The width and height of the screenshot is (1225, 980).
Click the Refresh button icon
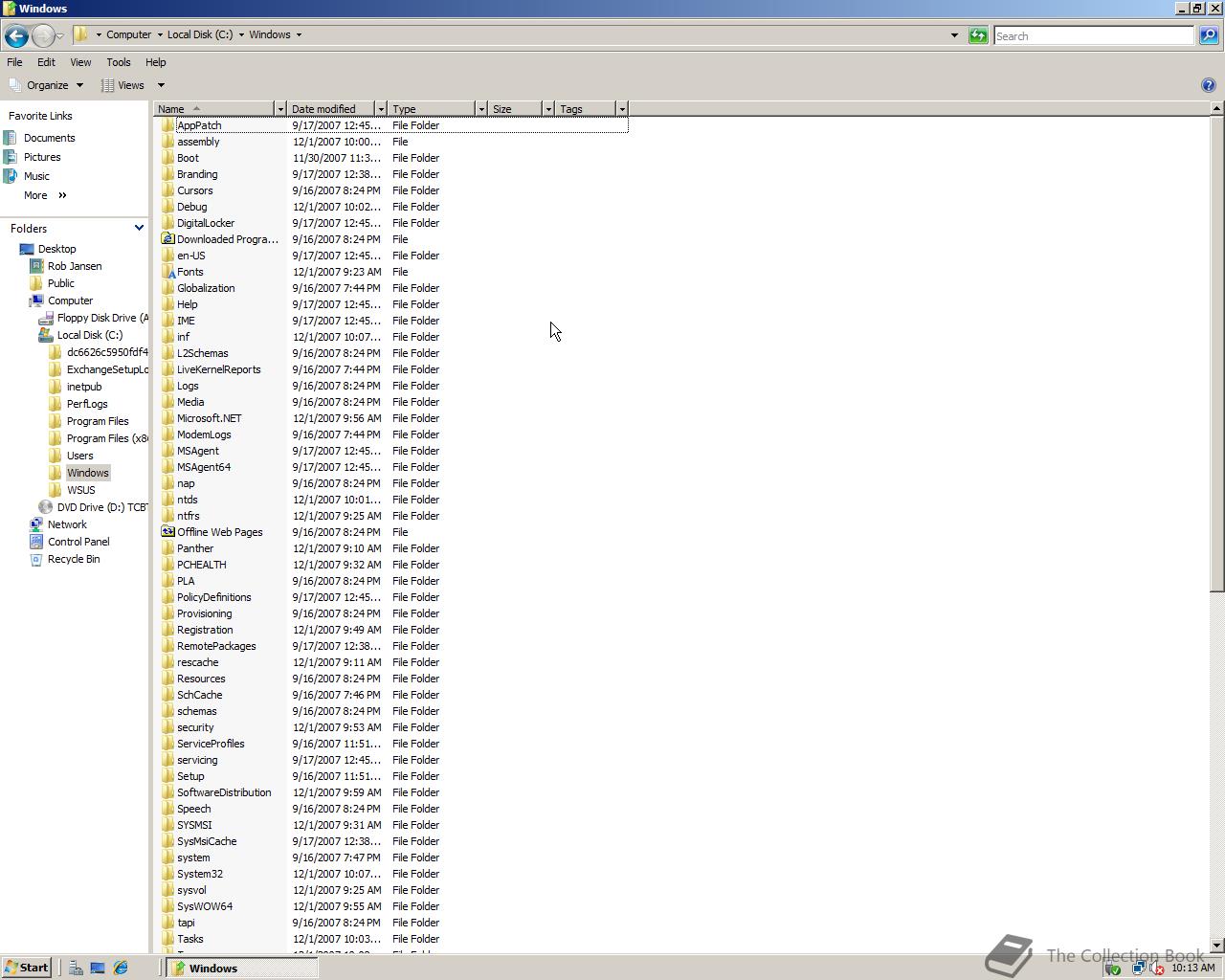[978, 35]
